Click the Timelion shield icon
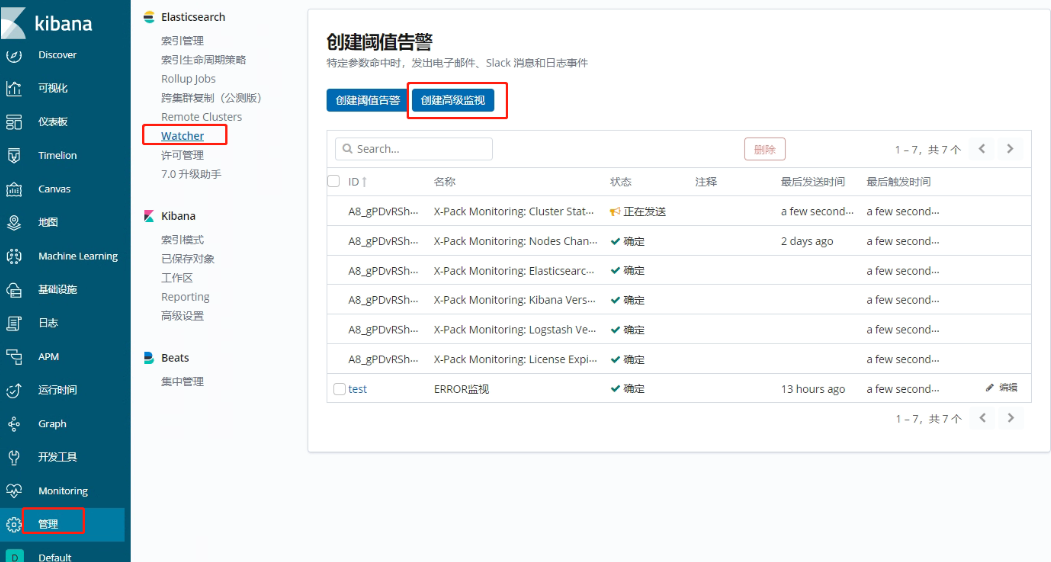This screenshot has height=562, width=1051. pos(14,155)
